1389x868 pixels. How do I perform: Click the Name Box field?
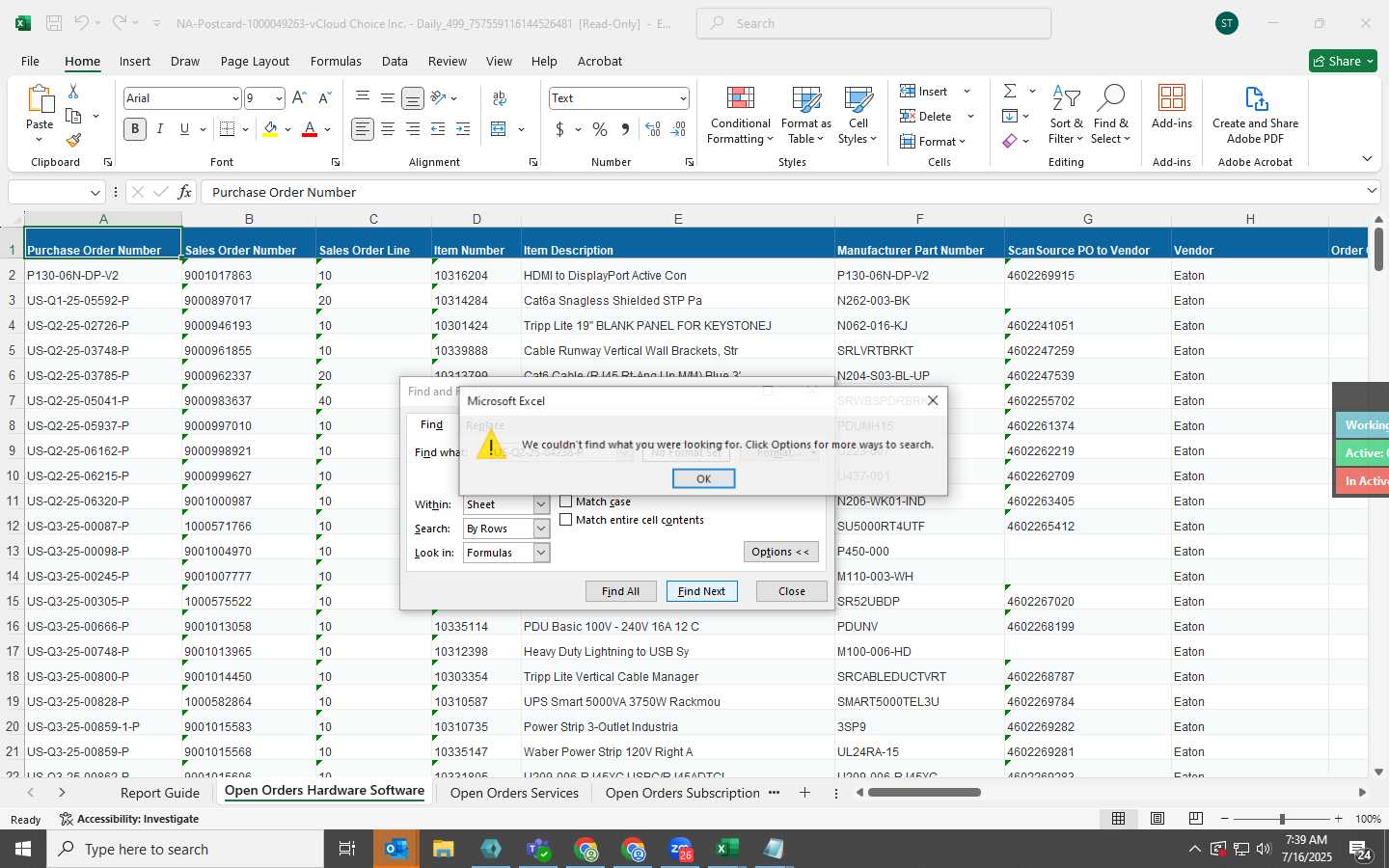click(48, 192)
